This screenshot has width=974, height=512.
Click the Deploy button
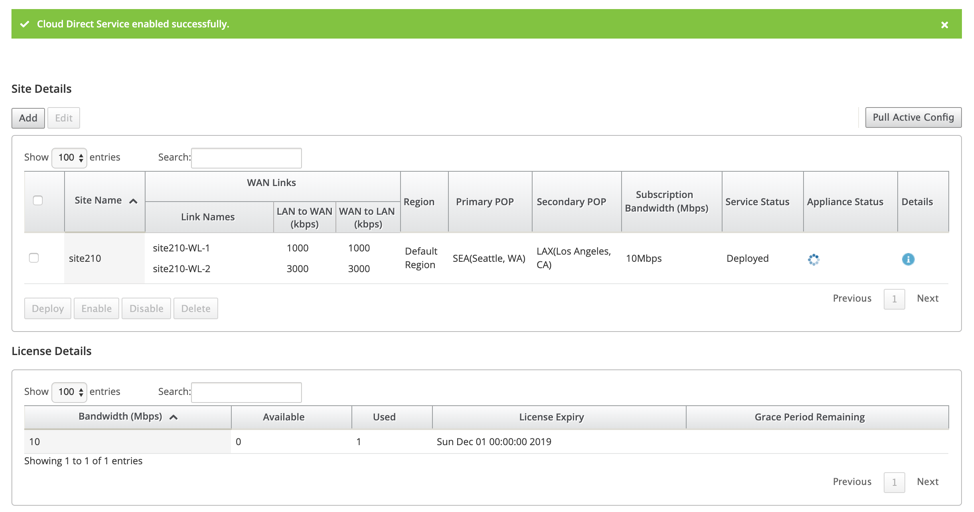click(48, 308)
